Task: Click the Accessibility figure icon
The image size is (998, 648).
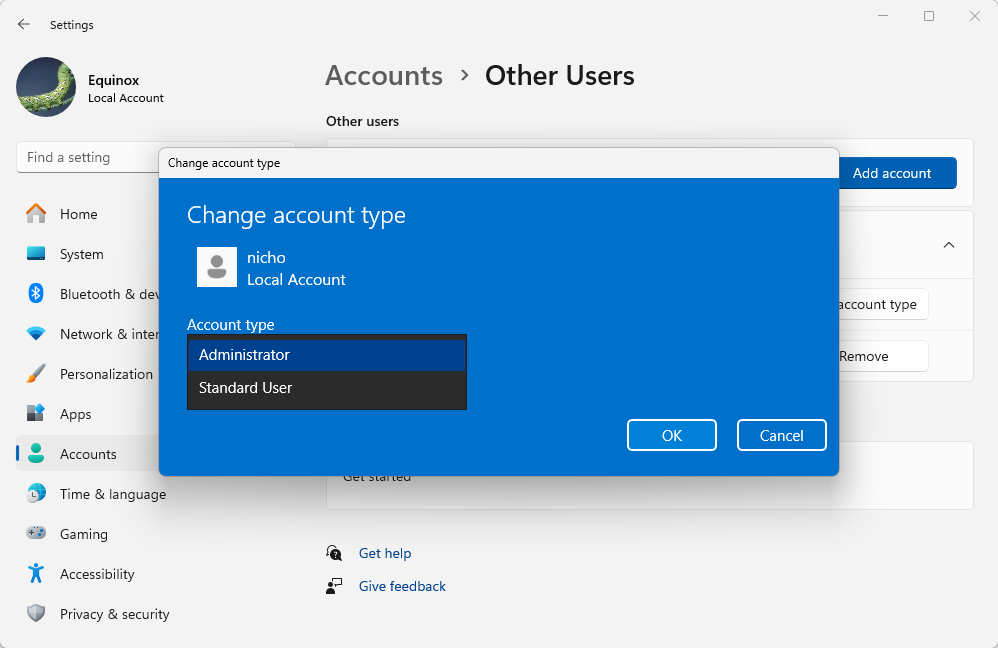Action: [36, 574]
